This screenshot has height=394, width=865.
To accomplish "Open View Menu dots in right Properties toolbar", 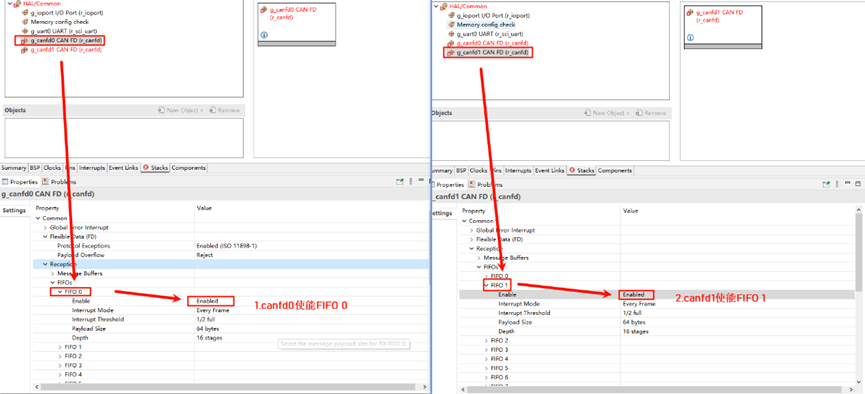I will click(x=837, y=184).
